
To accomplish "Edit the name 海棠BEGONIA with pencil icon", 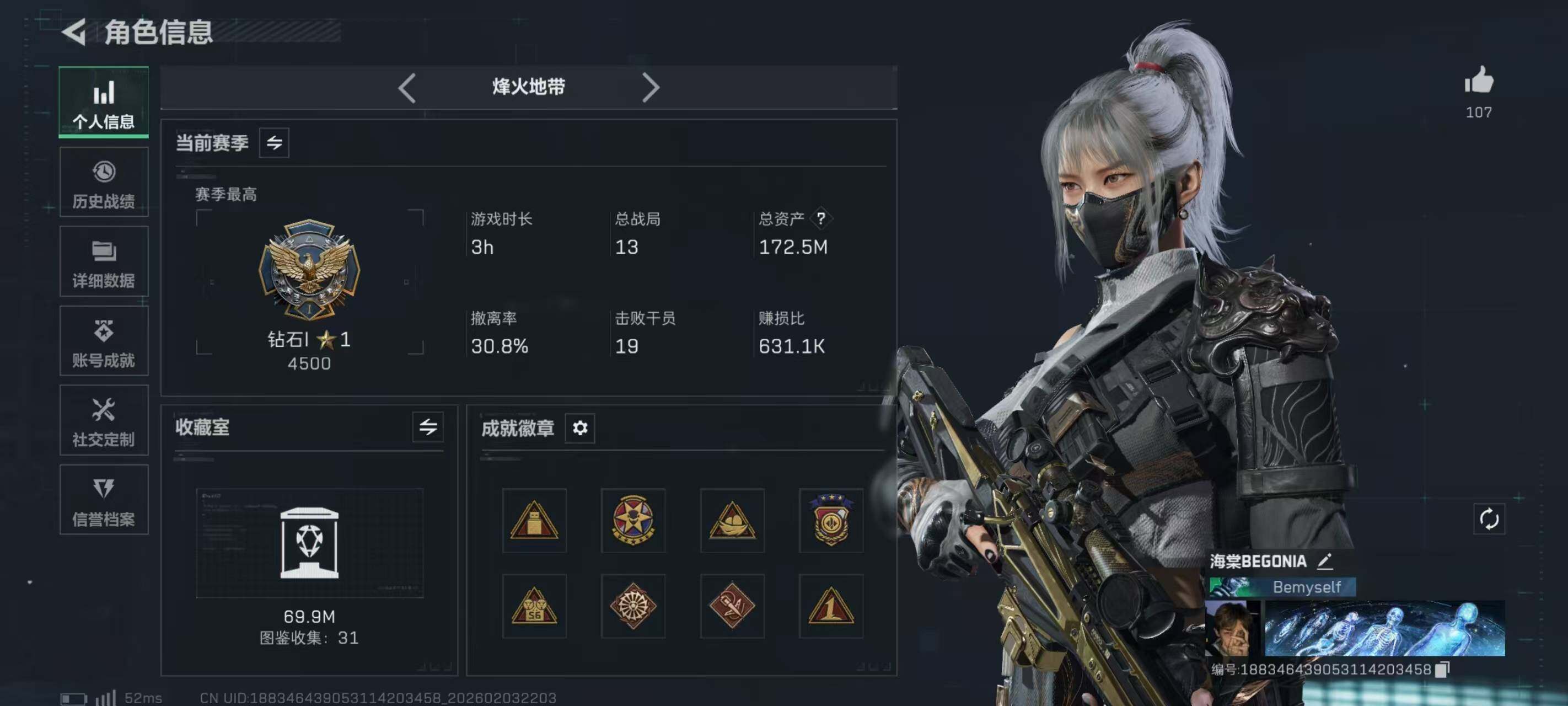I will coord(1325,561).
